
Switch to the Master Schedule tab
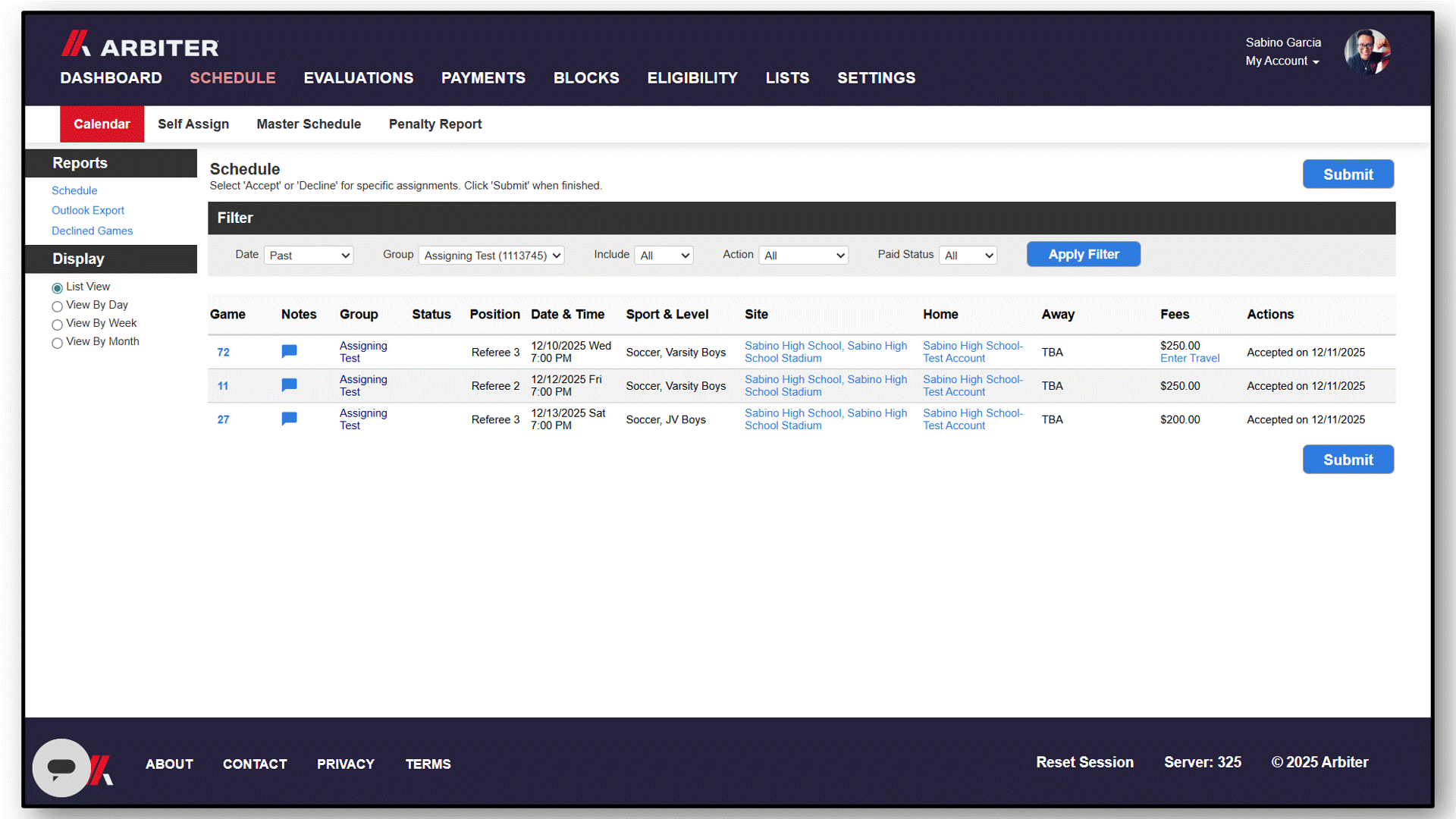(309, 124)
